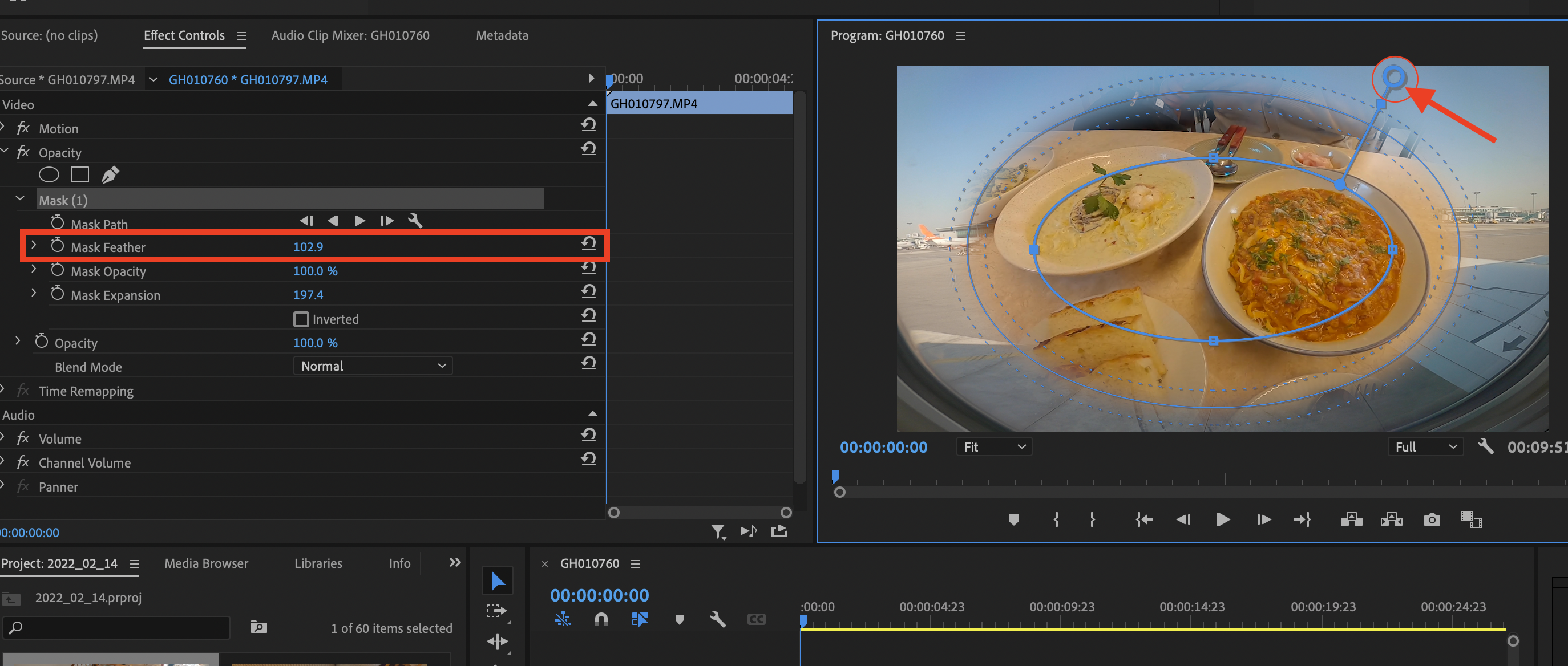Toggle Snap in timeline (magnet icon)
Screen dimensions: 1568x666
click(601, 619)
